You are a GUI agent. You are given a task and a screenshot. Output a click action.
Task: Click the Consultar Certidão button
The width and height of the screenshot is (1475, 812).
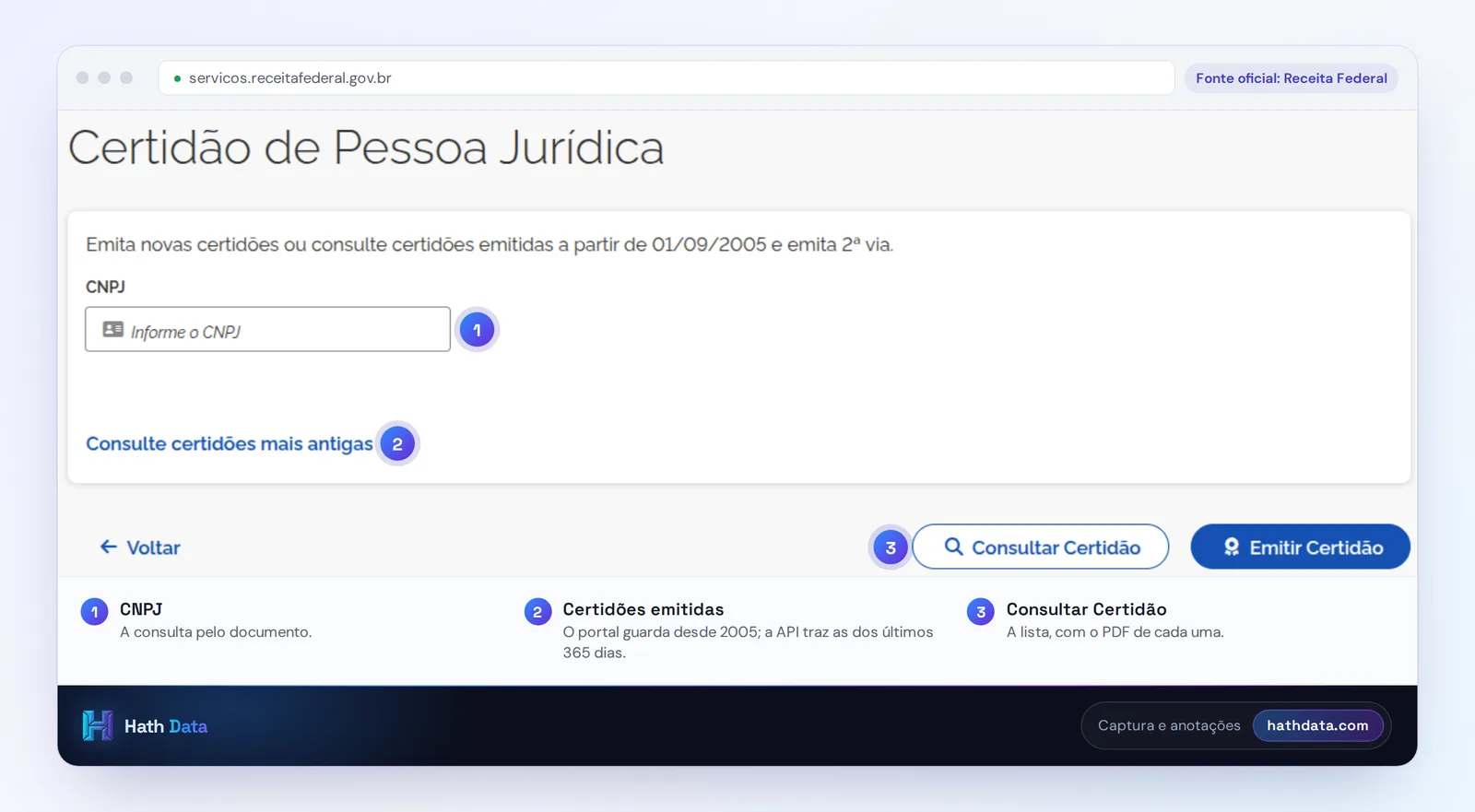pyautogui.click(x=1041, y=547)
